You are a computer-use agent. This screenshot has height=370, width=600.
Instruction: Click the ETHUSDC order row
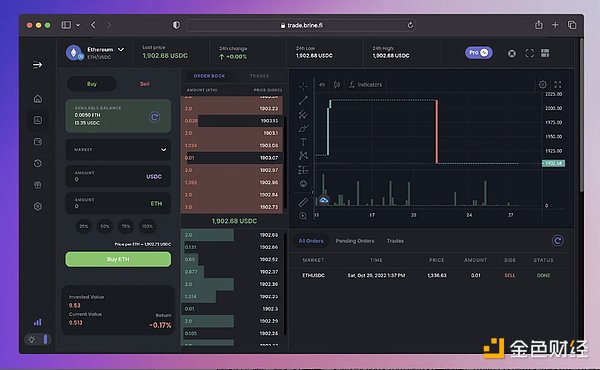click(x=428, y=275)
